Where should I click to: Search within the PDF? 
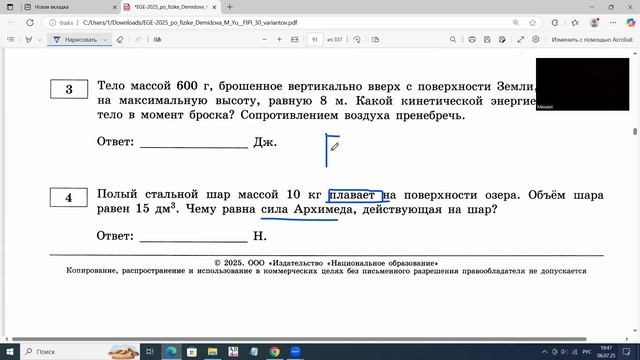tap(453, 40)
